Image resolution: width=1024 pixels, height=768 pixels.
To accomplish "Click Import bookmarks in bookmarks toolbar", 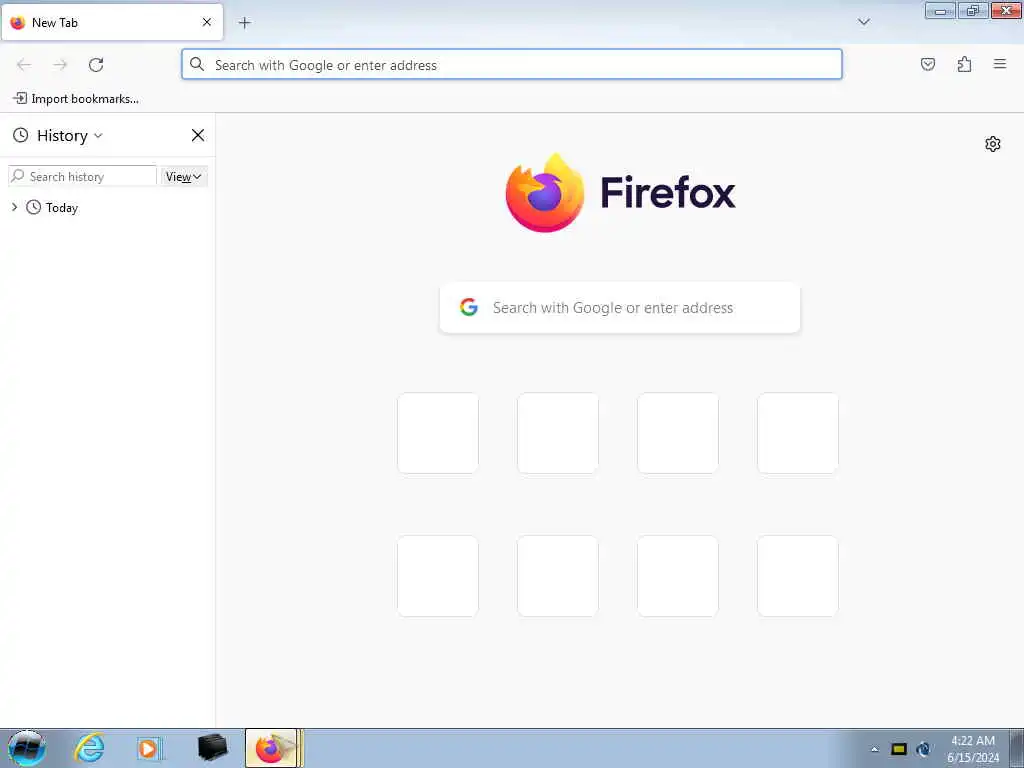I will click(x=76, y=99).
